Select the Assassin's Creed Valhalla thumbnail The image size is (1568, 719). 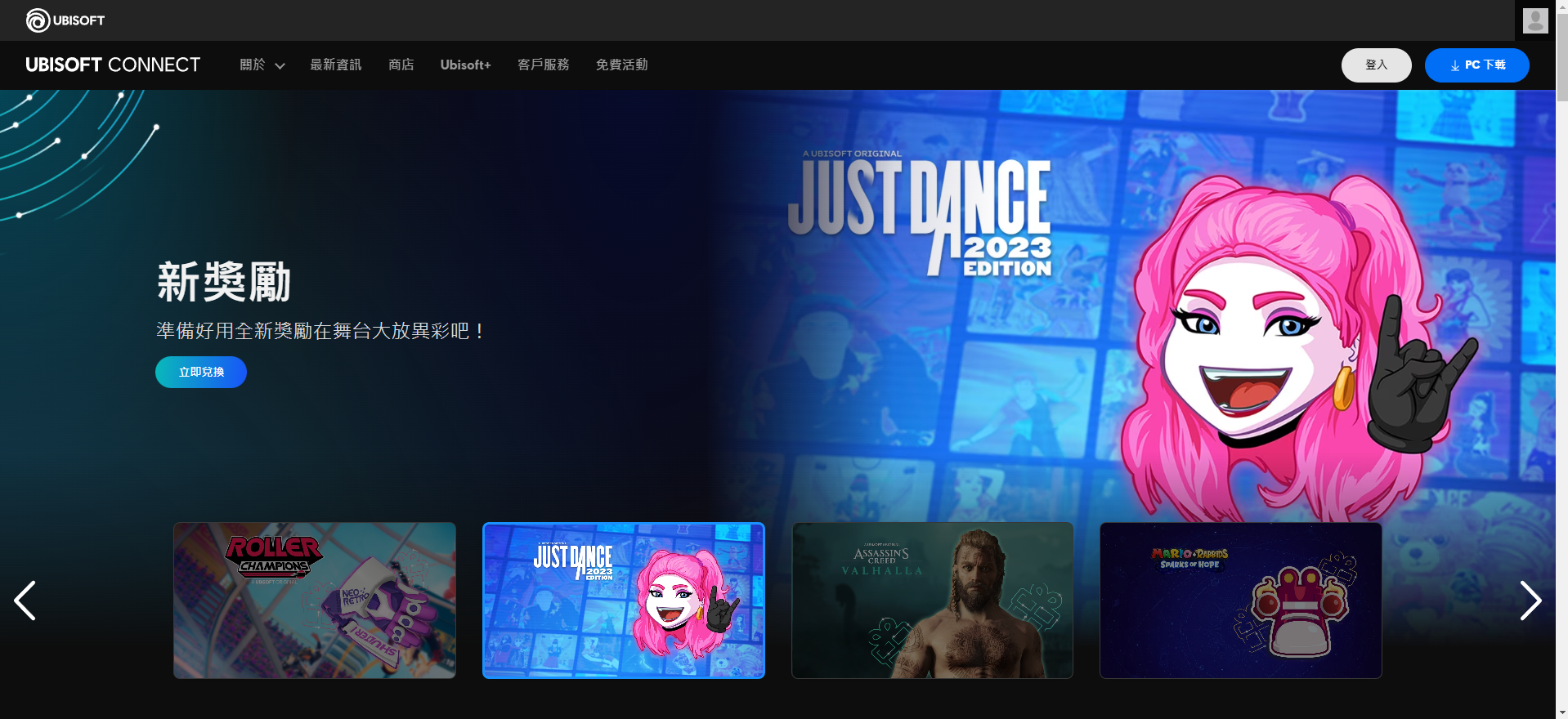(932, 601)
